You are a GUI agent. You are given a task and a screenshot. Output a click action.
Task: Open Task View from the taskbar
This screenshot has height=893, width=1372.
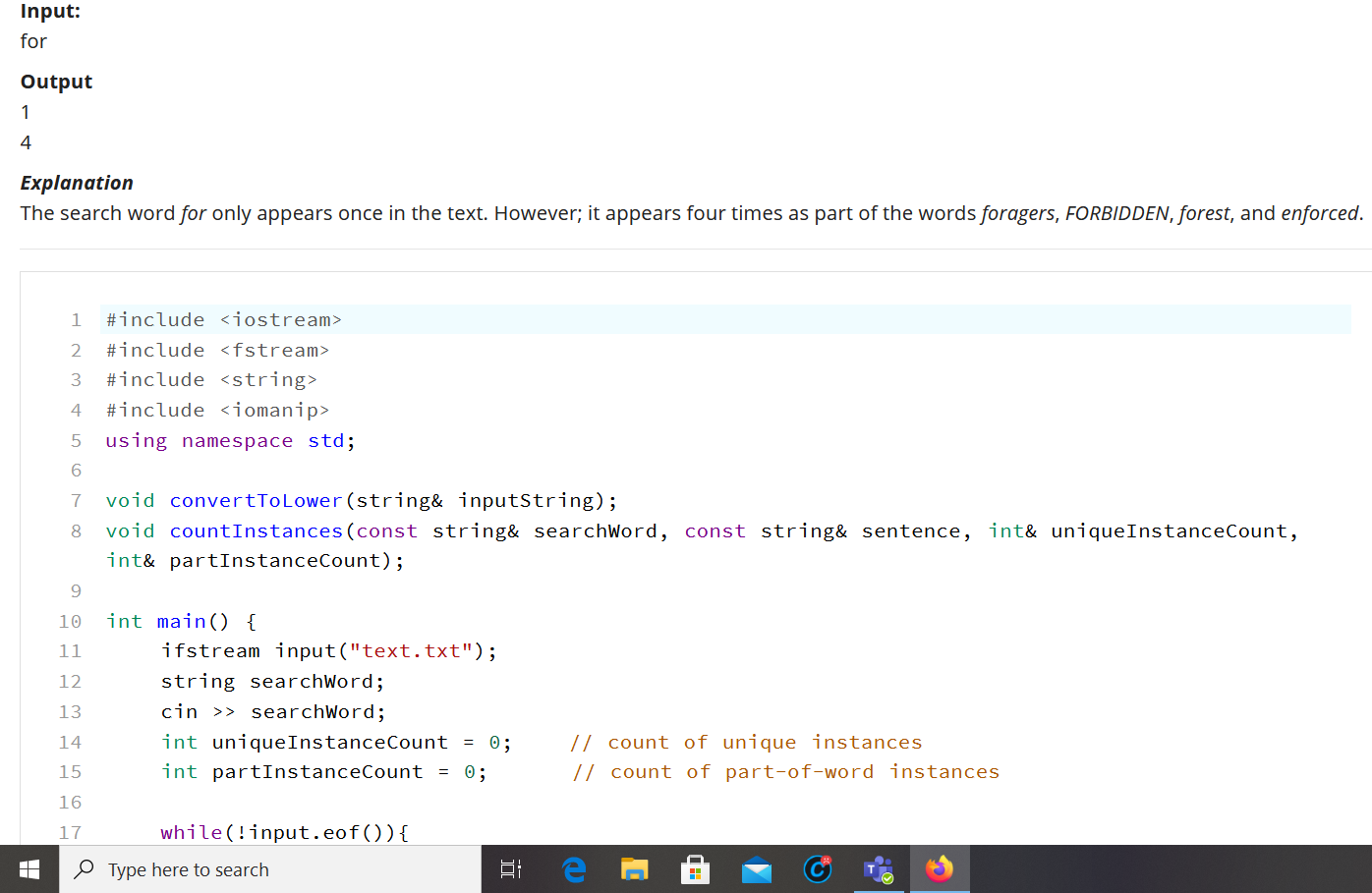510,868
